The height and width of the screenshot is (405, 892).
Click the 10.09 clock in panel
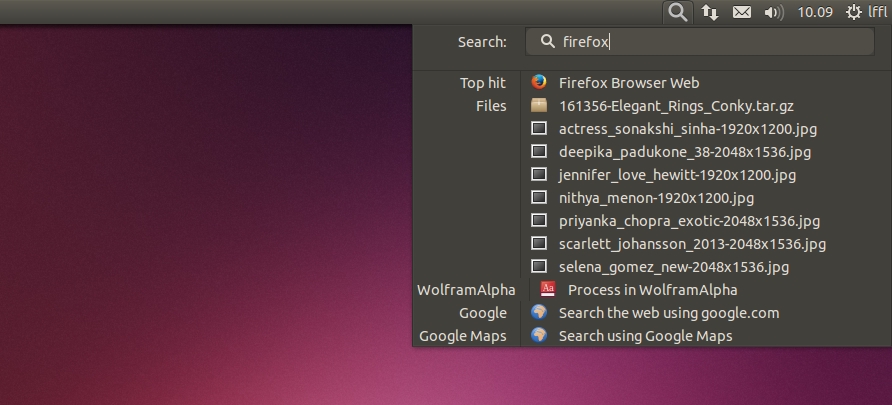[x=815, y=12]
